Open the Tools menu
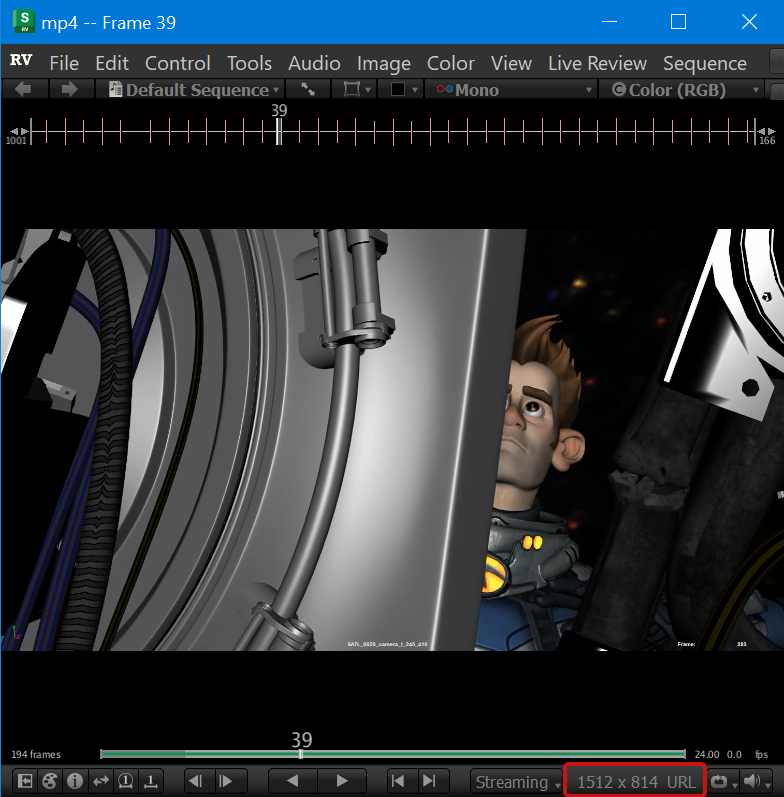The image size is (784, 797). pyautogui.click(x=249, y=64)
